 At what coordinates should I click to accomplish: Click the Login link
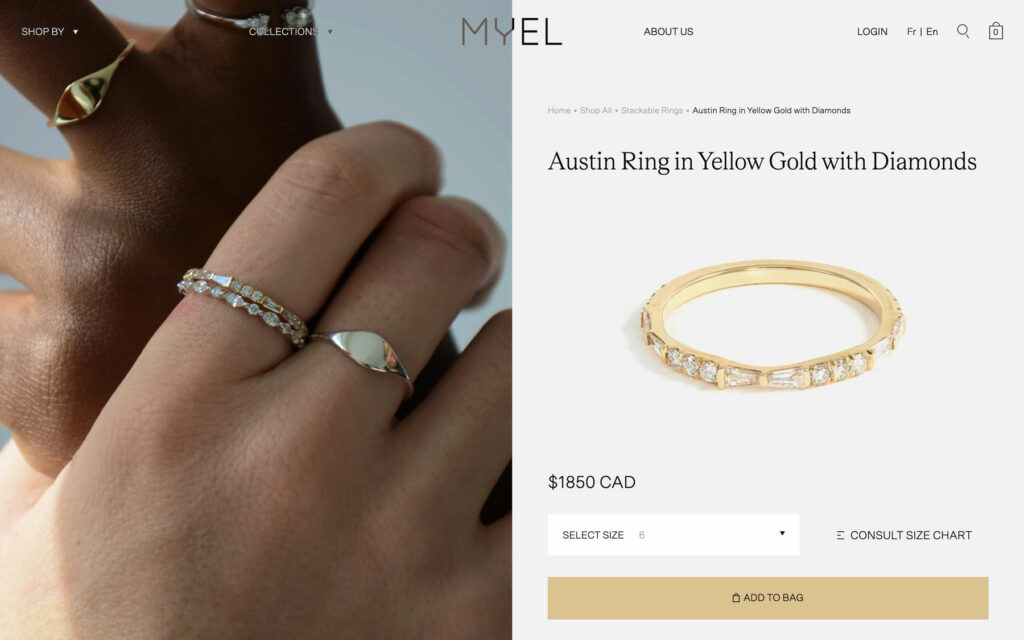872,31
